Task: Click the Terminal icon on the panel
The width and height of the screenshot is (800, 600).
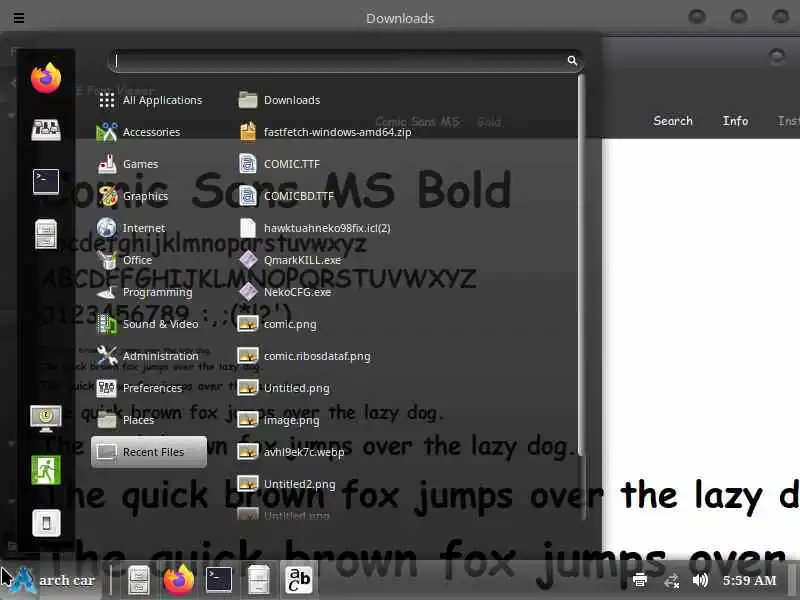Action: coord(219,580)
